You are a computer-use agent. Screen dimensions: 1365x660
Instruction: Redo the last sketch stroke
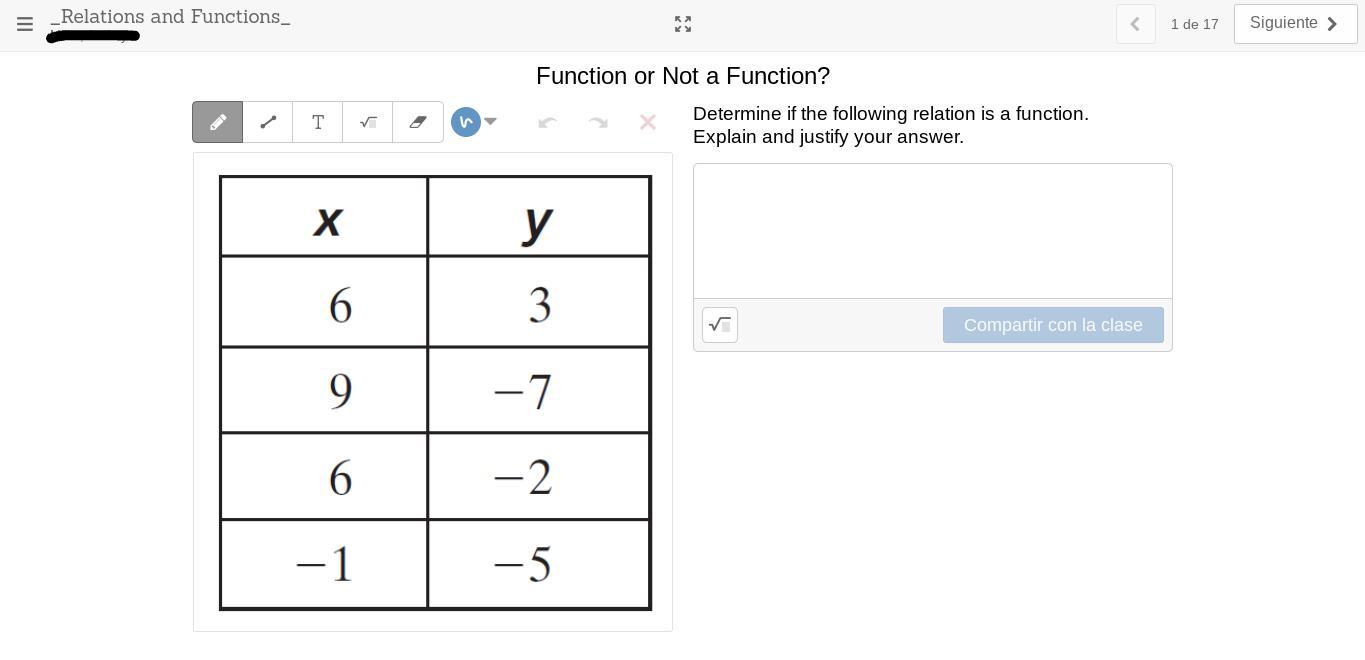[x=598, y=122]
